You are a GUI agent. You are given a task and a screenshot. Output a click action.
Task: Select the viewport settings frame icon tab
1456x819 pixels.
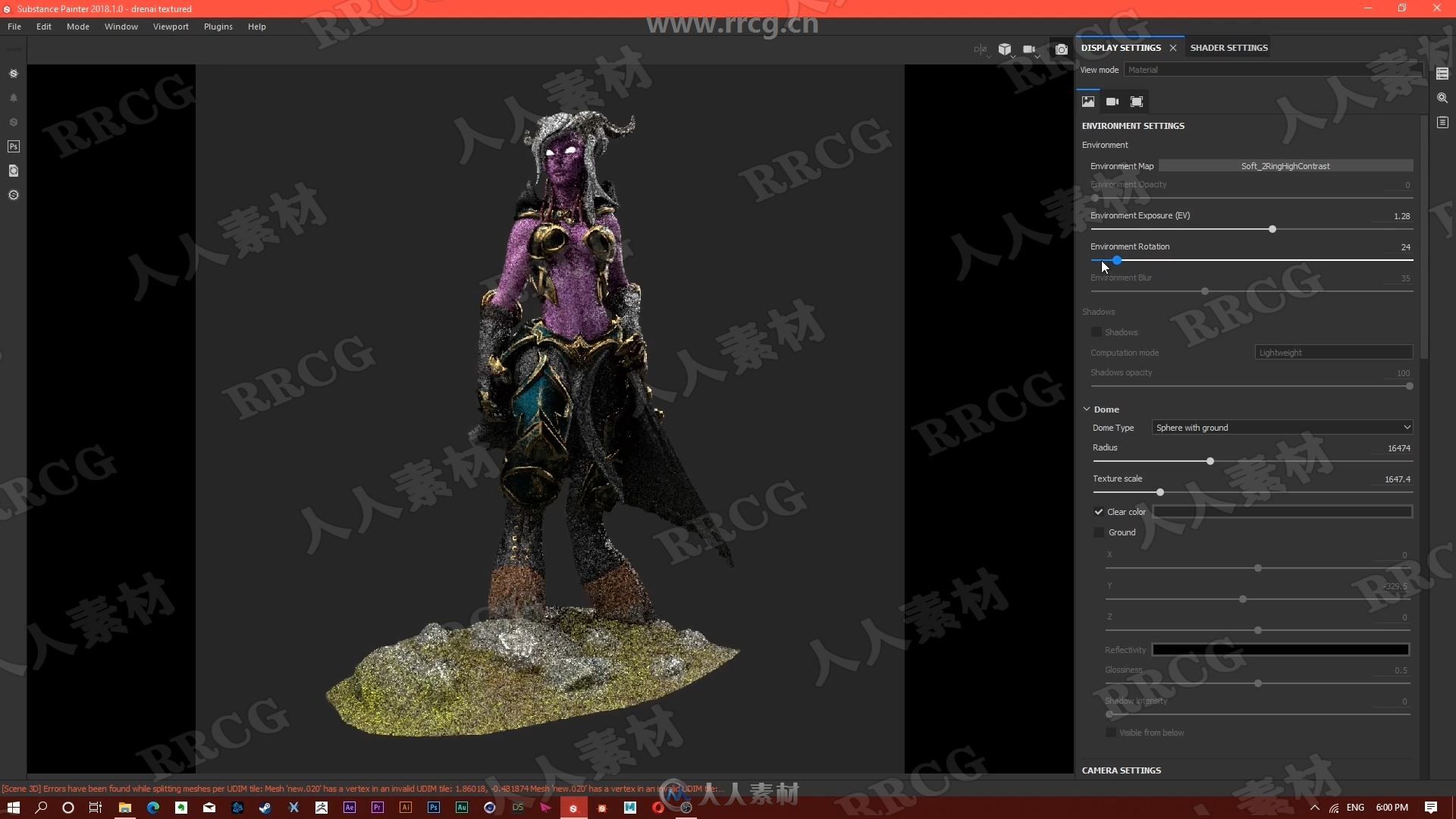click(1137, 101)
